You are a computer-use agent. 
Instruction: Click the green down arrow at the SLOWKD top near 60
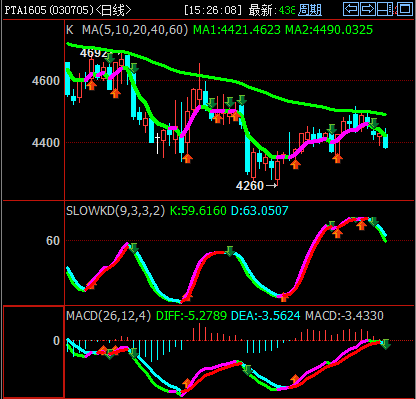134,248
